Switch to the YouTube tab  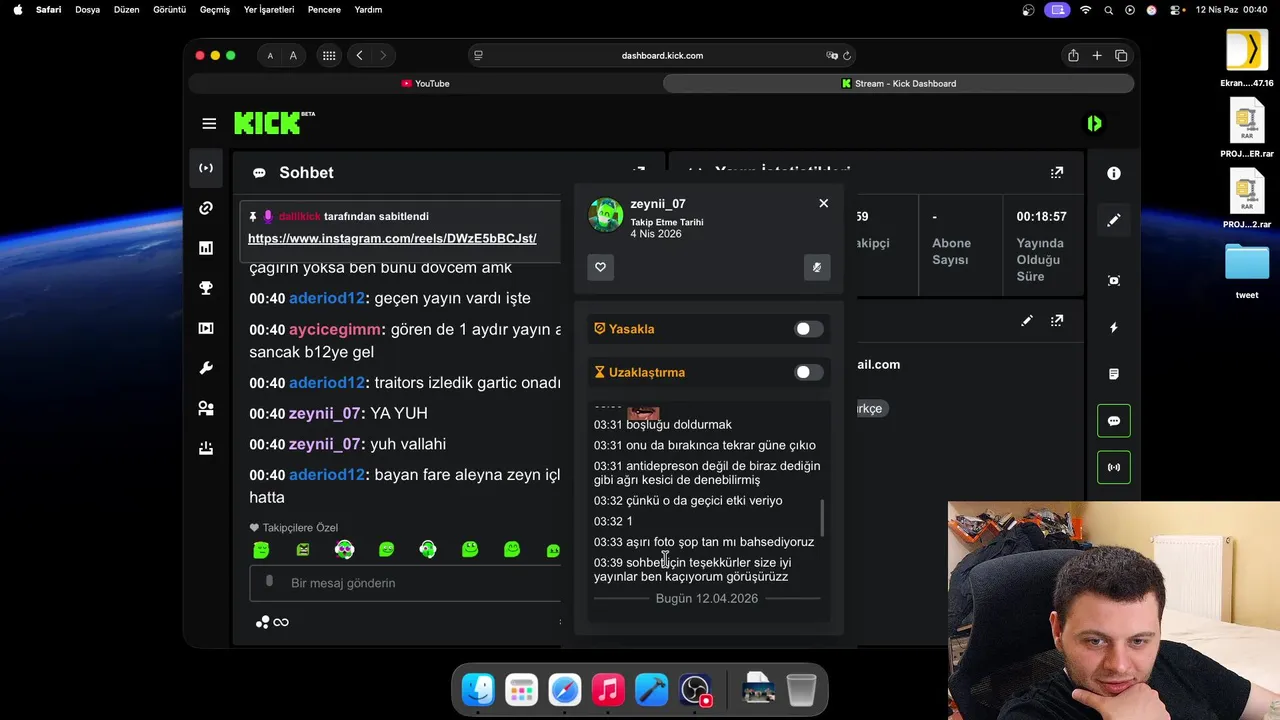point(425,83)
